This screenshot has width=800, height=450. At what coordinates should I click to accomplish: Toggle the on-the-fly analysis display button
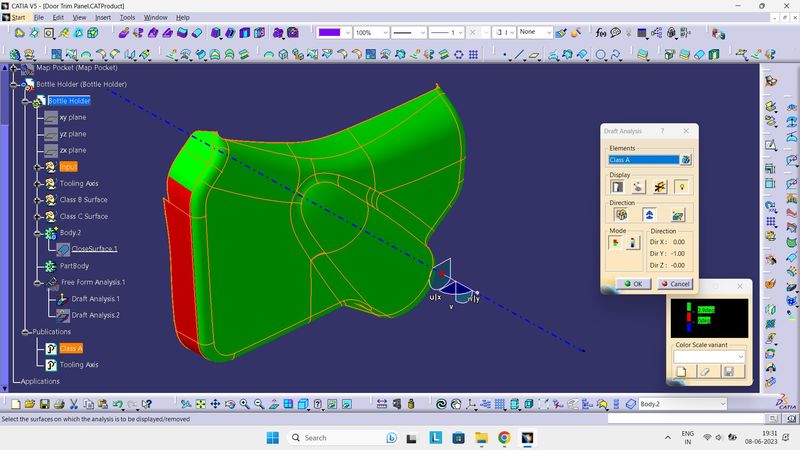coord(638,187)
